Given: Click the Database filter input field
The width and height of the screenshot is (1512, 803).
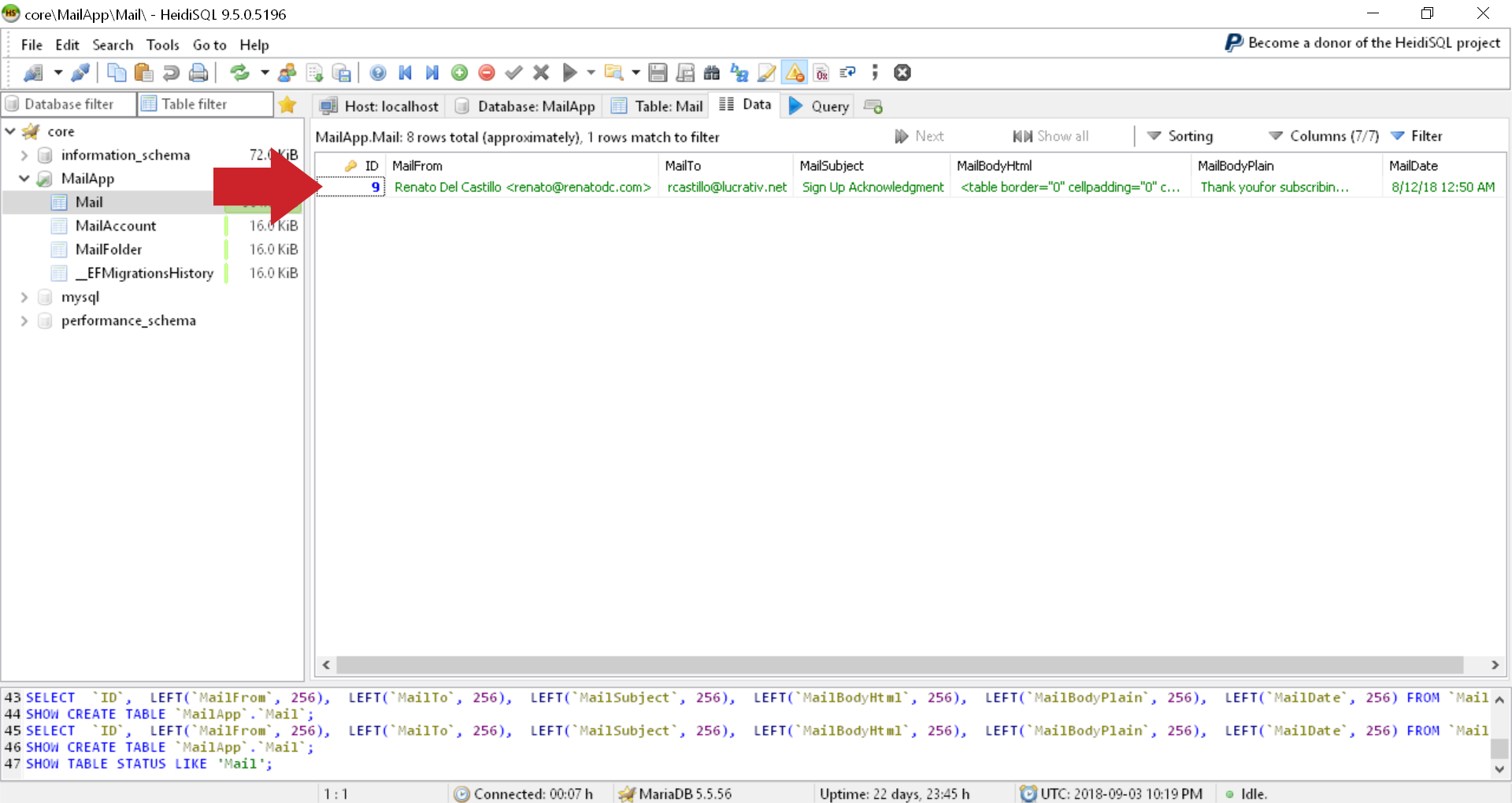Looking at the screenshot, I should 69,104.
